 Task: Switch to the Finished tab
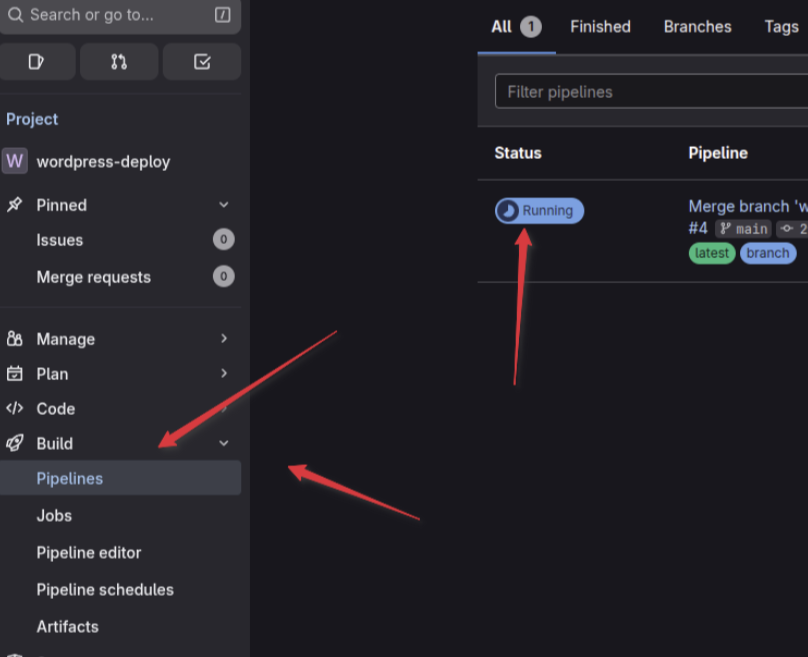tap(600, 27)
